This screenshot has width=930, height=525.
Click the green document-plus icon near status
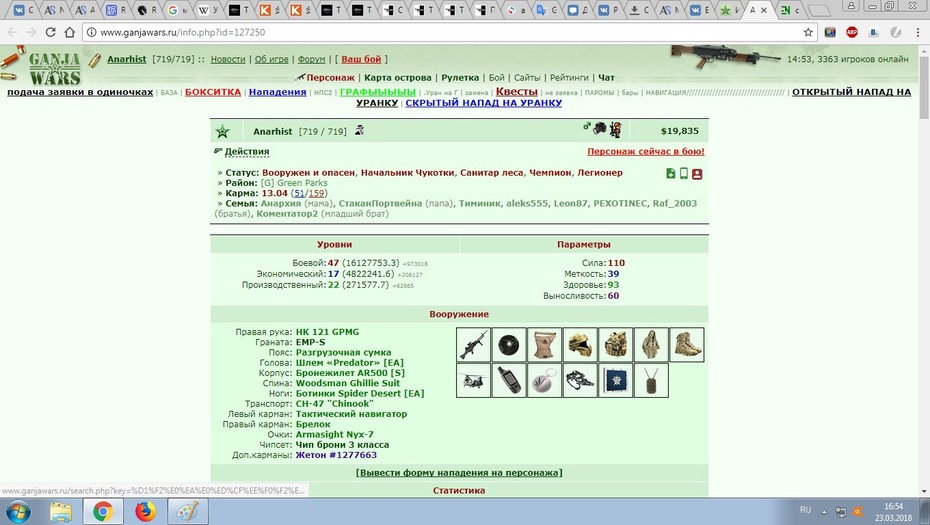[x=671, y=173]
